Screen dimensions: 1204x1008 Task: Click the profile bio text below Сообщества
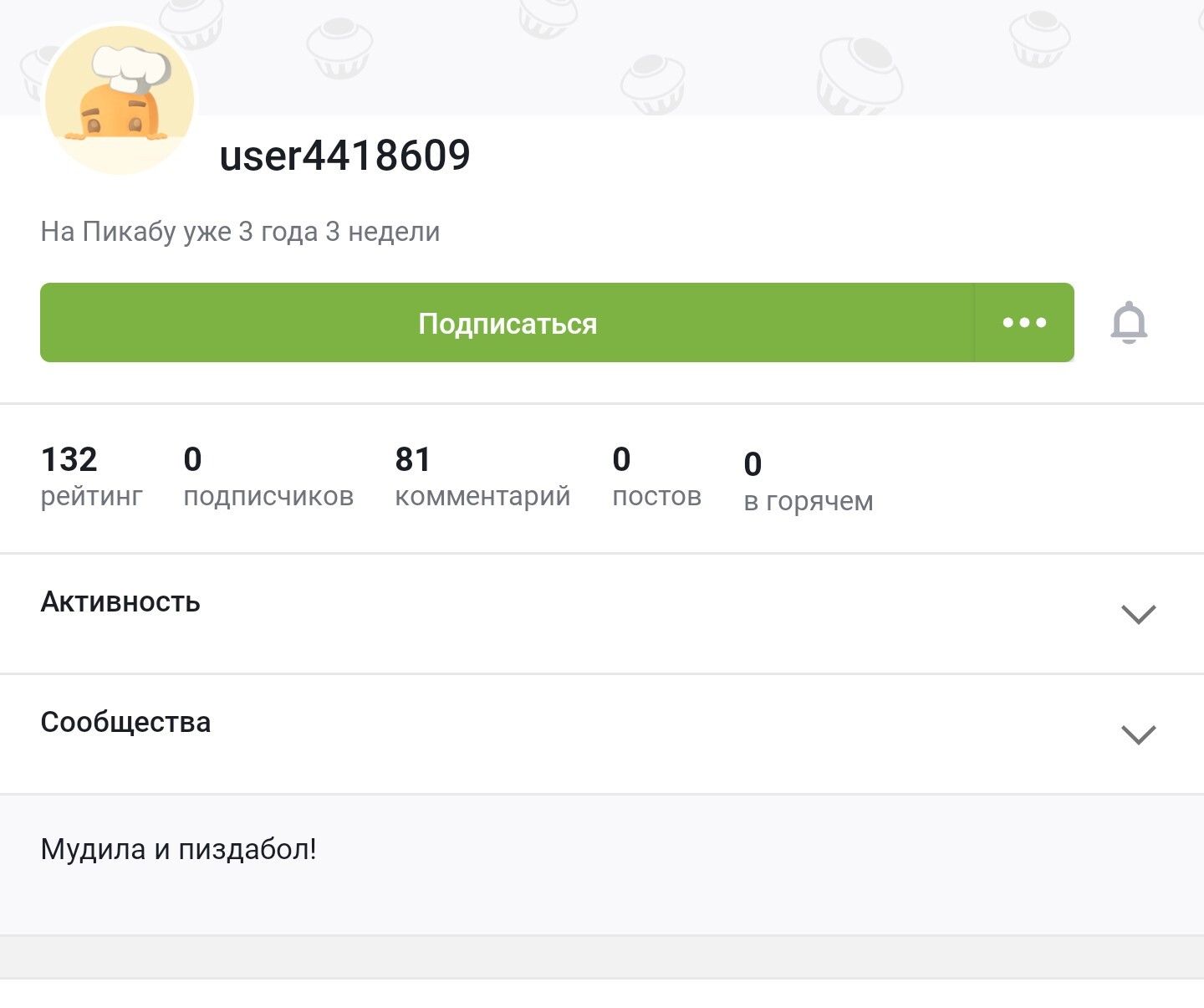178,850
